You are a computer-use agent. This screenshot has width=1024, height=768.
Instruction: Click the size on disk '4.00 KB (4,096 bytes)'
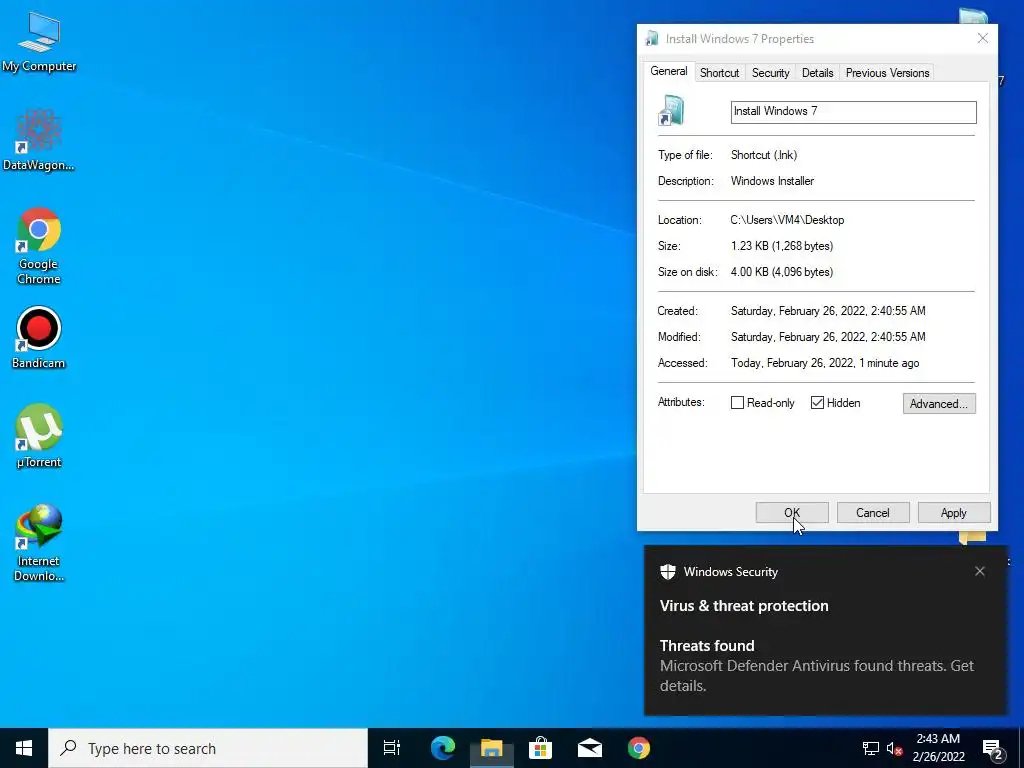782,272
